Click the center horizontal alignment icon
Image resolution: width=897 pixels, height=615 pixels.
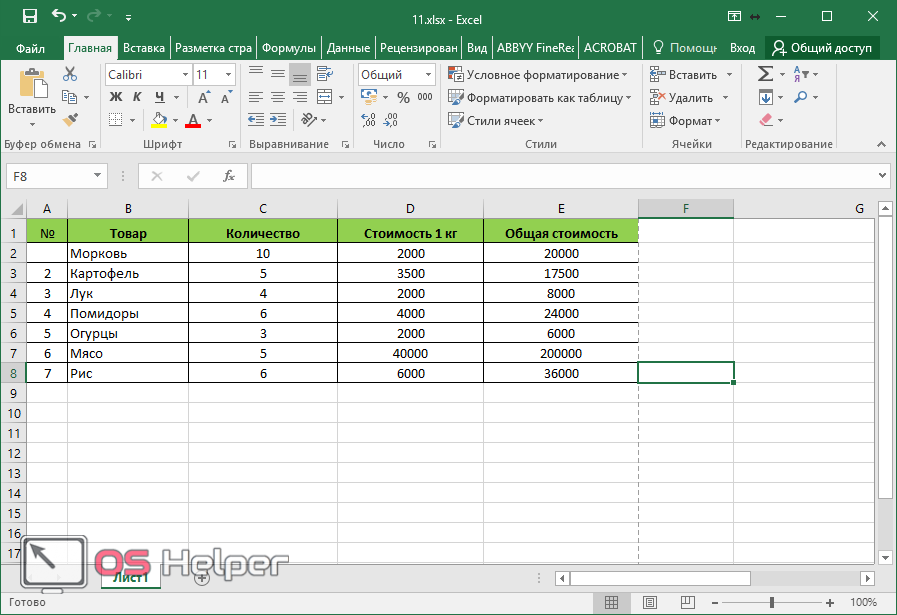(277, 98)
